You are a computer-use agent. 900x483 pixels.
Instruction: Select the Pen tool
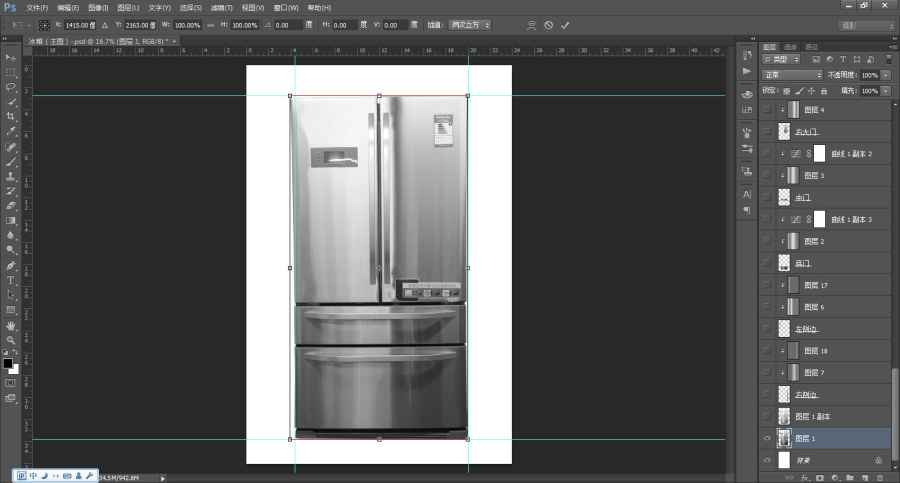click(10, 265)
